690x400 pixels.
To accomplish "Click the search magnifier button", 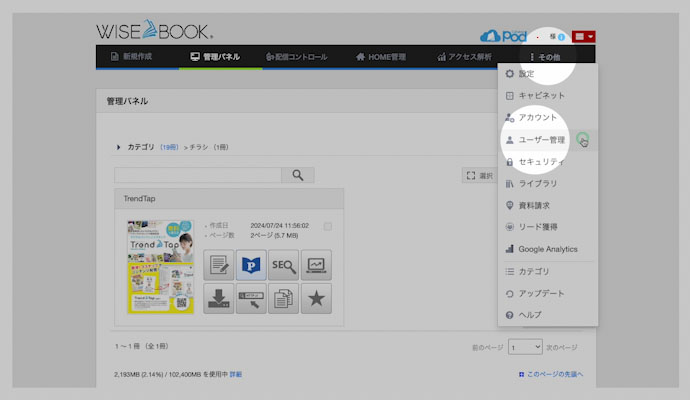I will click(x=297, y=175).
